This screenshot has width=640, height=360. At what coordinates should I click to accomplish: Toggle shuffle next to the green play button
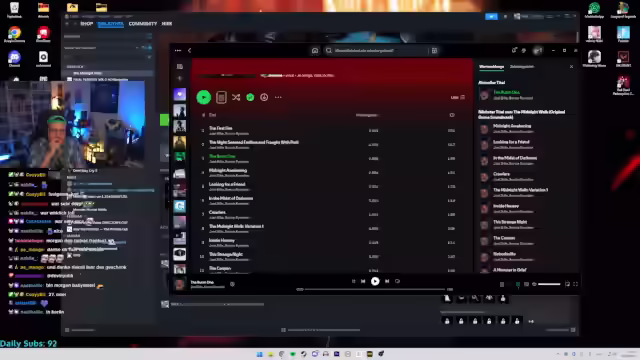tap(236, 97)
